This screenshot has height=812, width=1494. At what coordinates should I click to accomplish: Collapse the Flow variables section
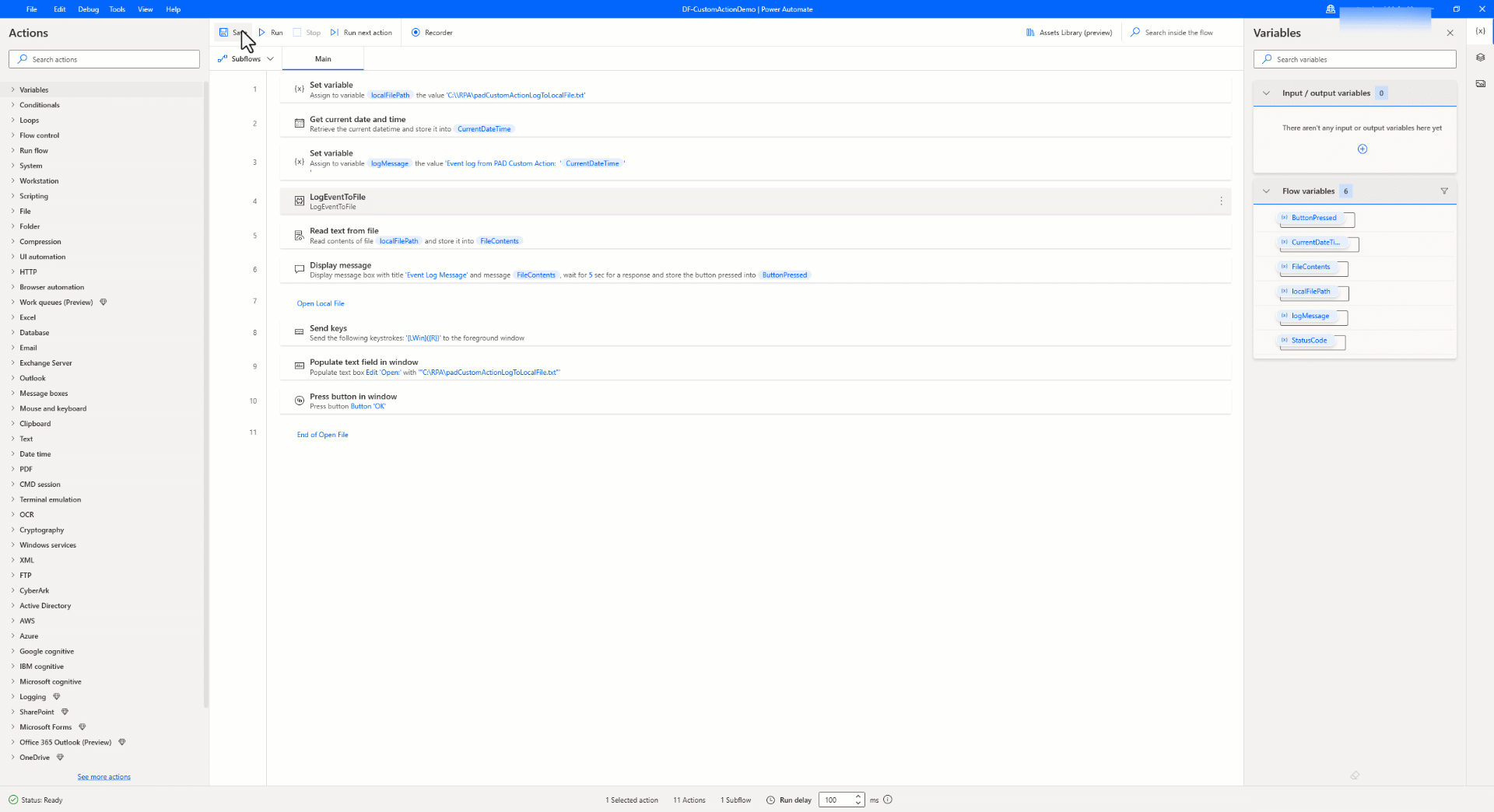(1267, 191)
